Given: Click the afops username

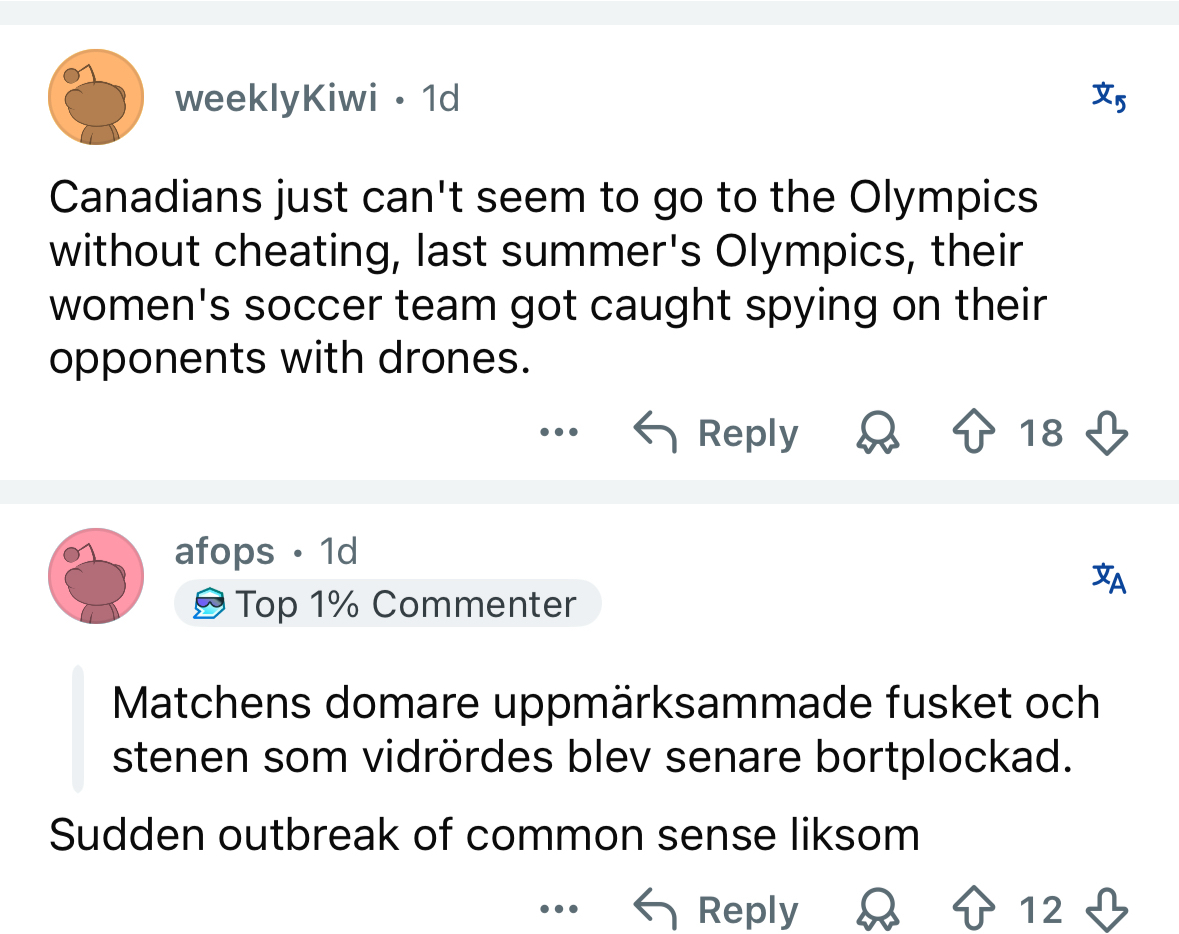Looking at the screenshot, I should (x=224, y=551).
